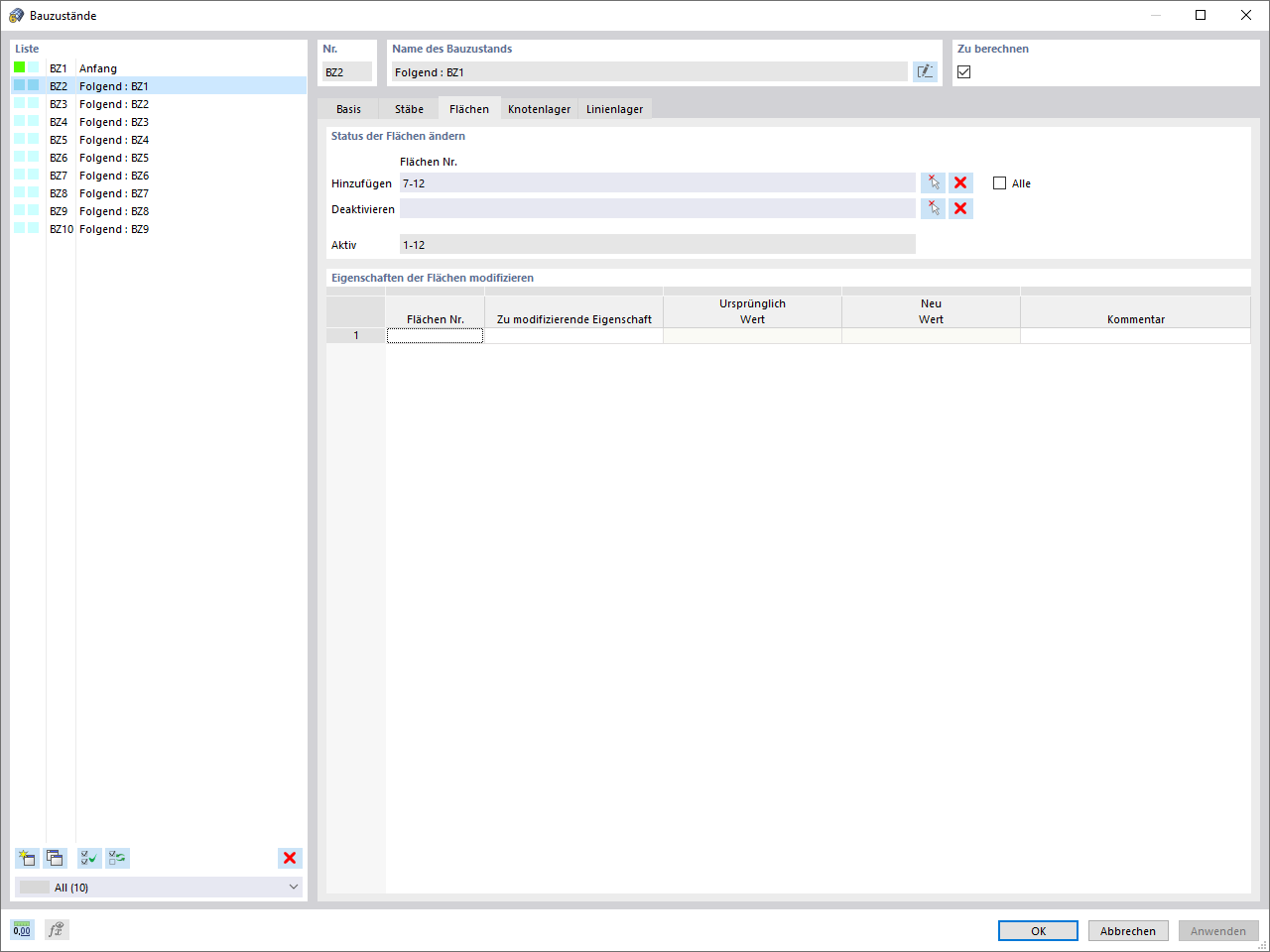
Task: Click the Hinzufügen field containing 7-12
Action: tap(658, 182)
